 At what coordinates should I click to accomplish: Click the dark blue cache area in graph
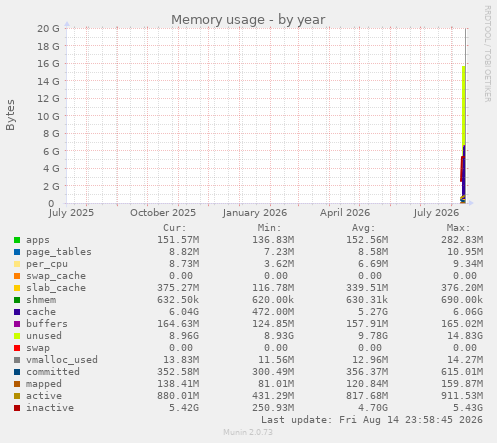pyautogui.click(x=464, y=173)
